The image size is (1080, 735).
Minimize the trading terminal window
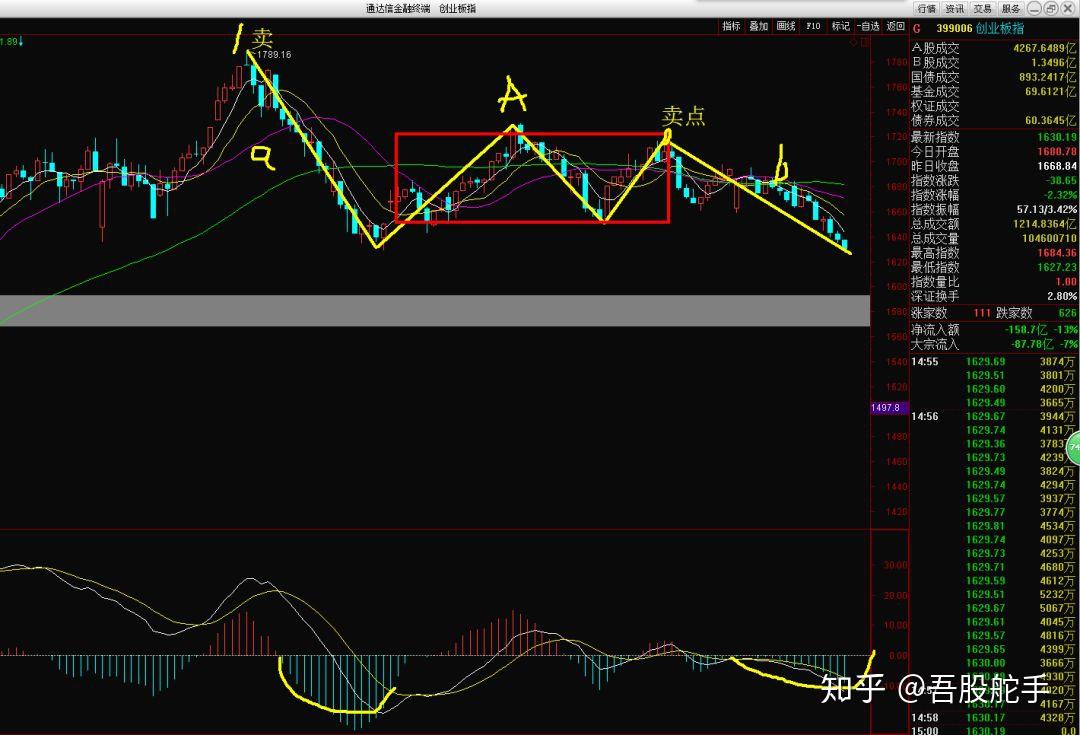coord(1035,8)
